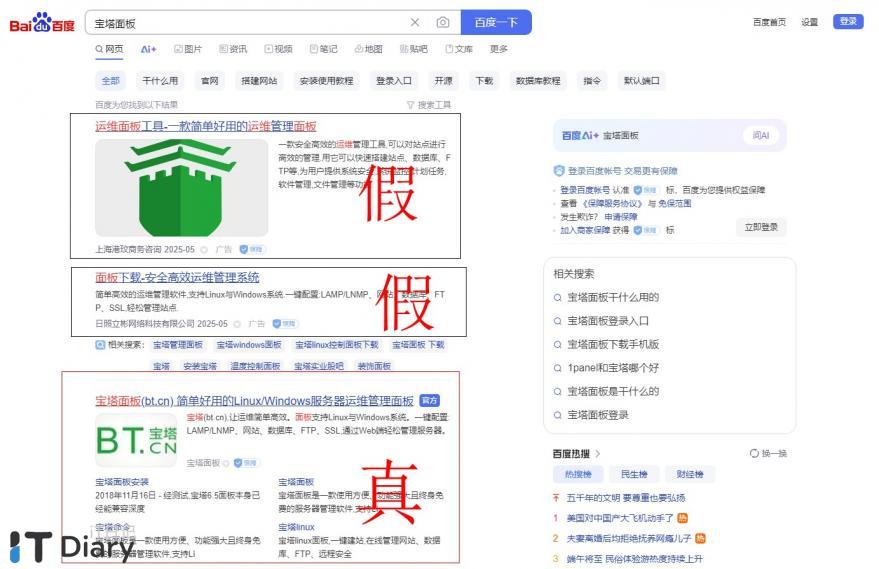The image size is (879, 569).
Task: Switch to the 资讯 tab
Action: tap(233, 49)
